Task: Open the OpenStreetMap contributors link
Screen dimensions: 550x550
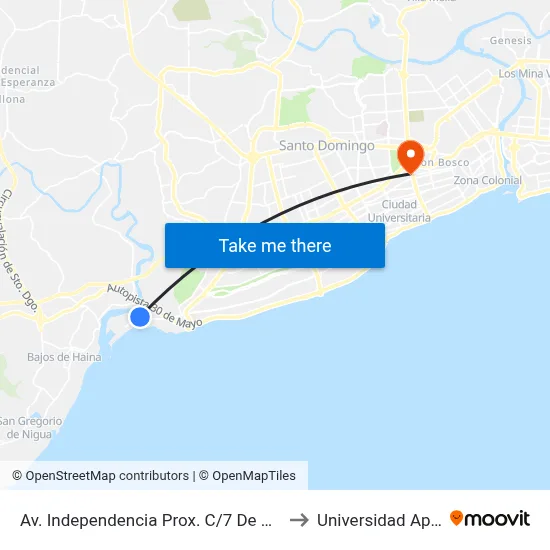Action: click(100, 476)
